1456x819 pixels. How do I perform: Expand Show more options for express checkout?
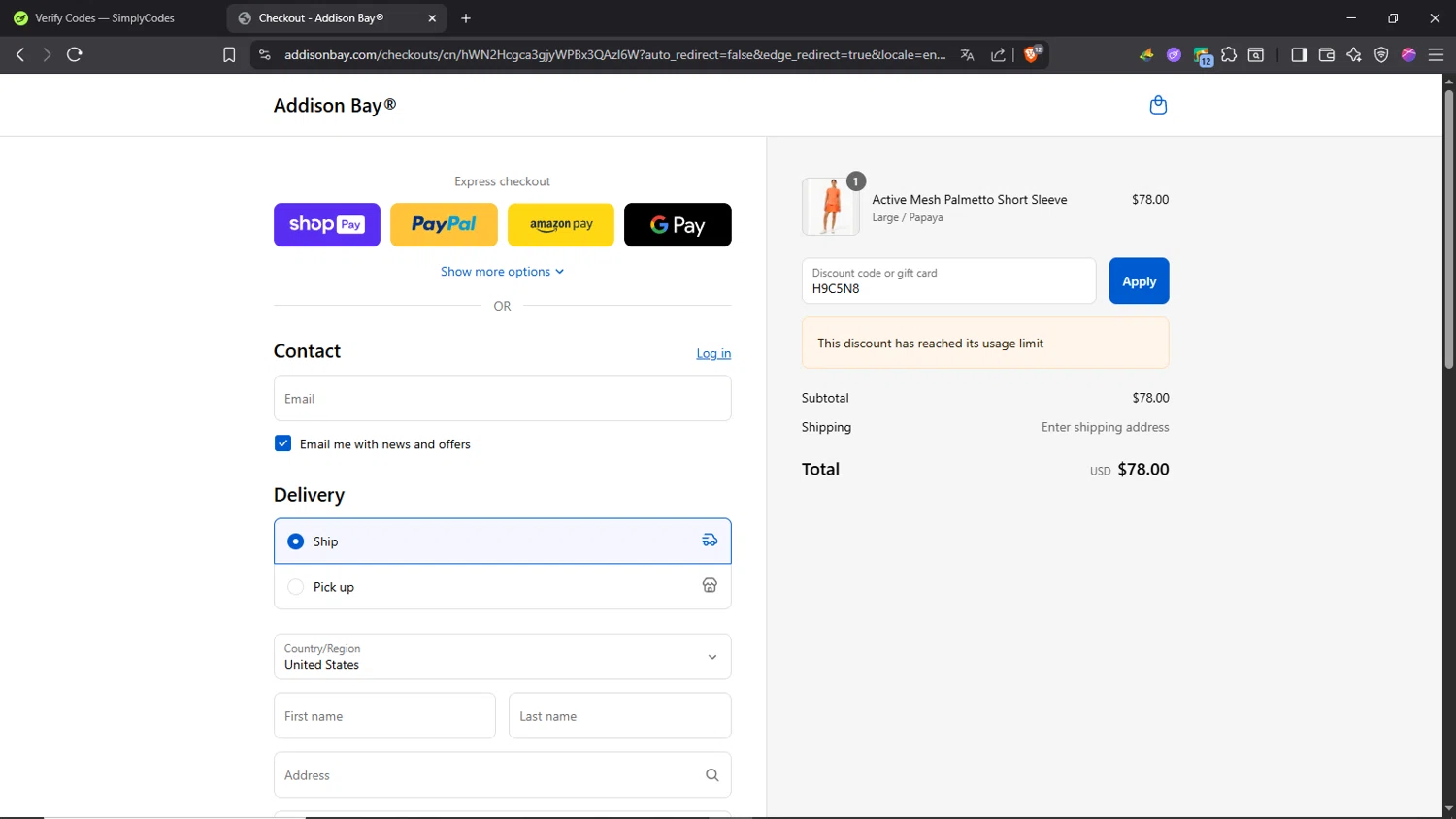502,272
